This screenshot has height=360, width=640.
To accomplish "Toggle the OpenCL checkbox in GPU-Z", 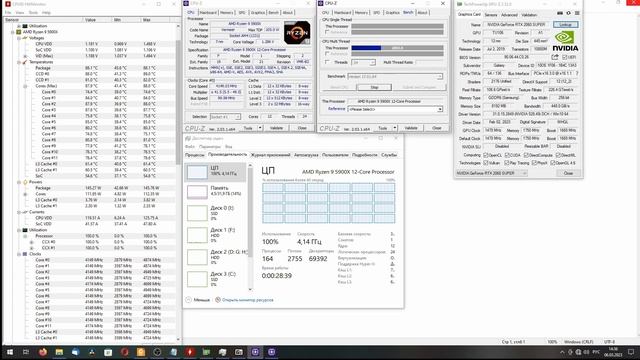I will pyautogui.click(x=485, y=155).
